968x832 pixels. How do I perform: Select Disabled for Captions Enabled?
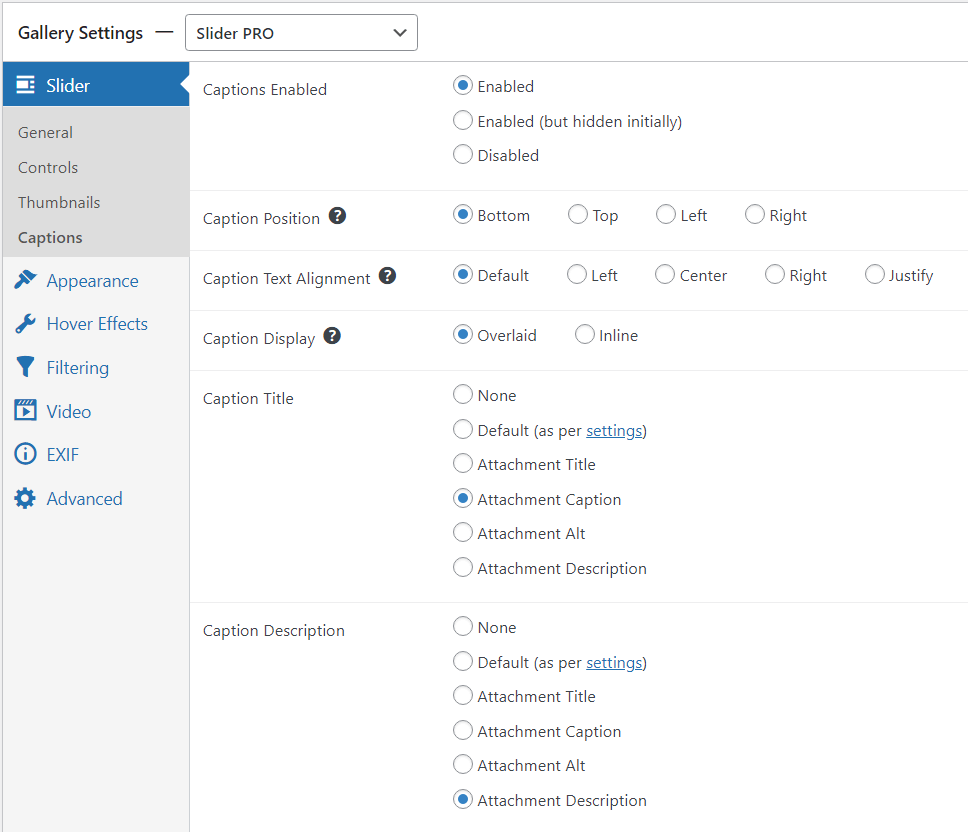tap(462, 154)
